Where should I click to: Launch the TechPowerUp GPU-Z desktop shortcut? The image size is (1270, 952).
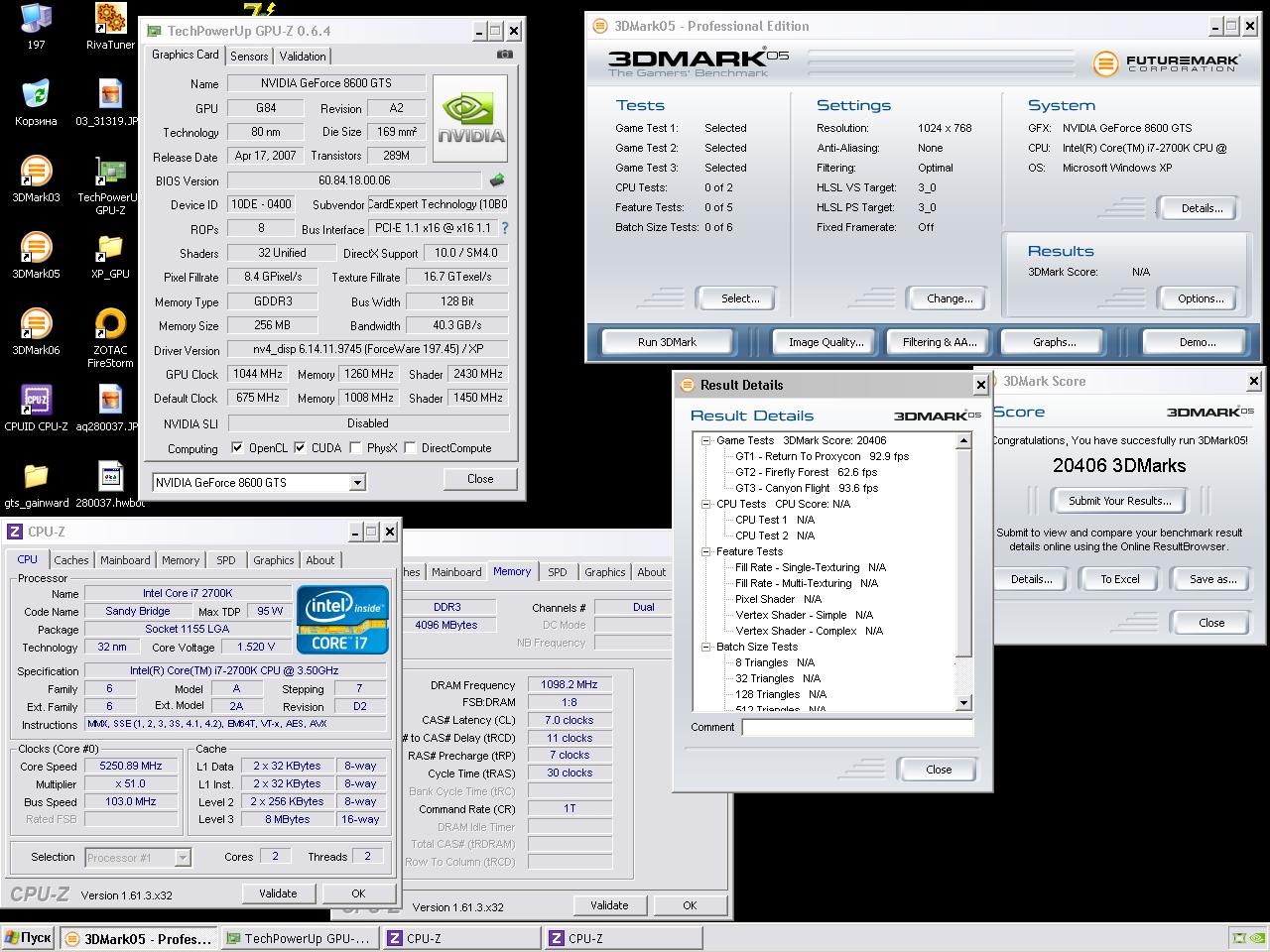pyautogui.click(x=110, y=185)
